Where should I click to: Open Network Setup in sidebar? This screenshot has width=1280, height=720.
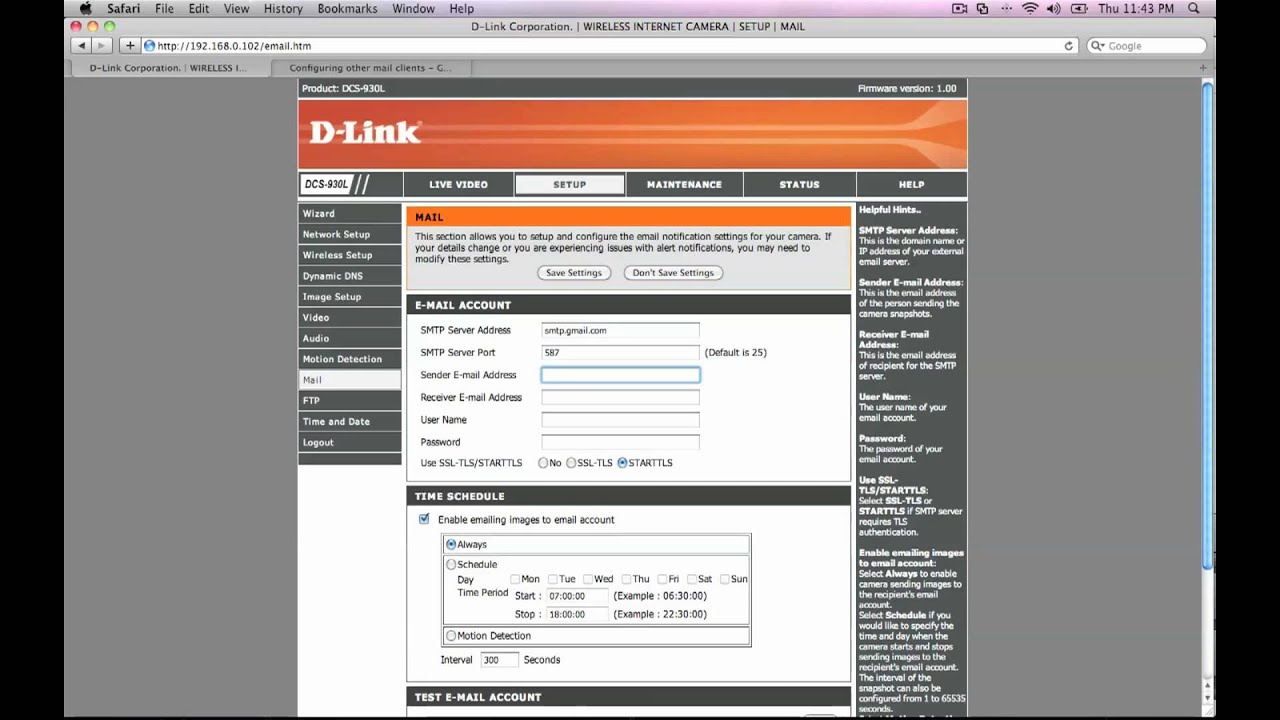pos(349,234)
